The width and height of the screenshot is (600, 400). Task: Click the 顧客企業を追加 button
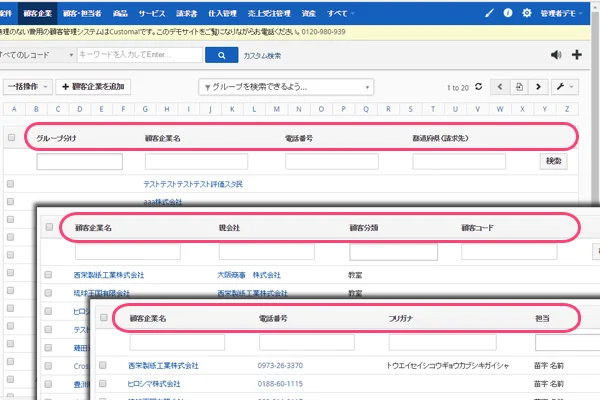coord(95,87)
